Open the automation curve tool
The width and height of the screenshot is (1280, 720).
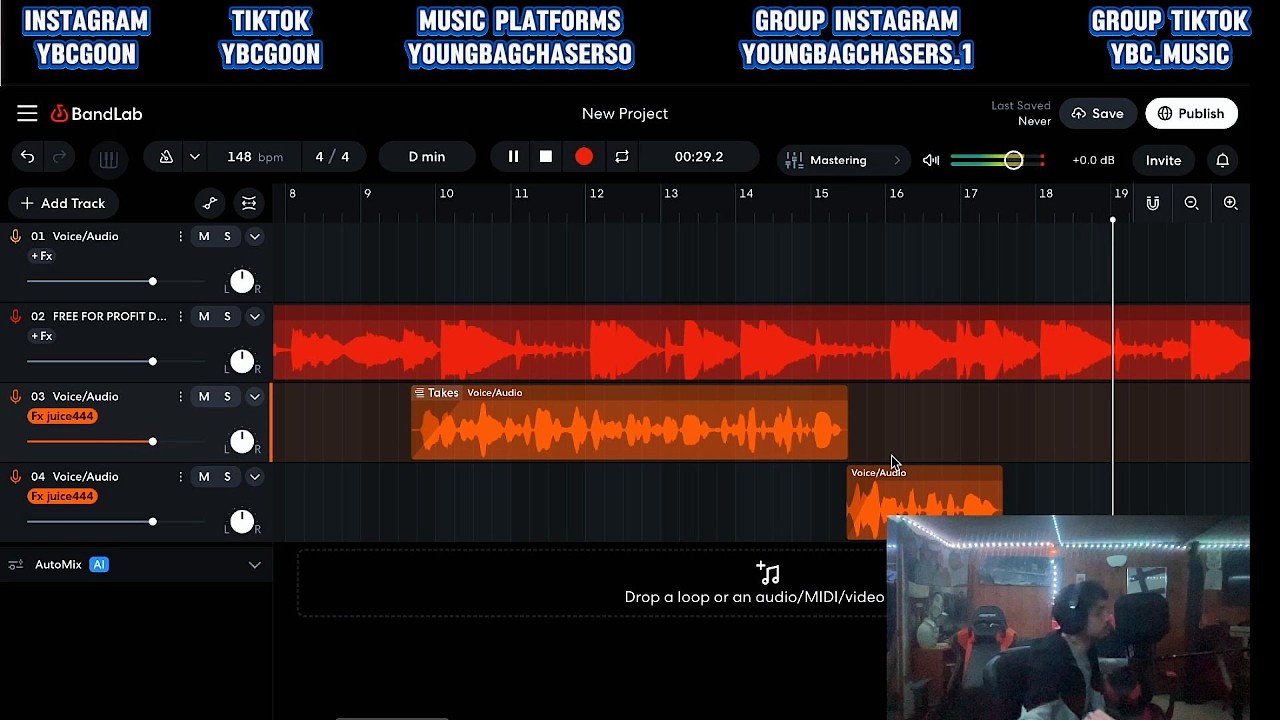210,203
